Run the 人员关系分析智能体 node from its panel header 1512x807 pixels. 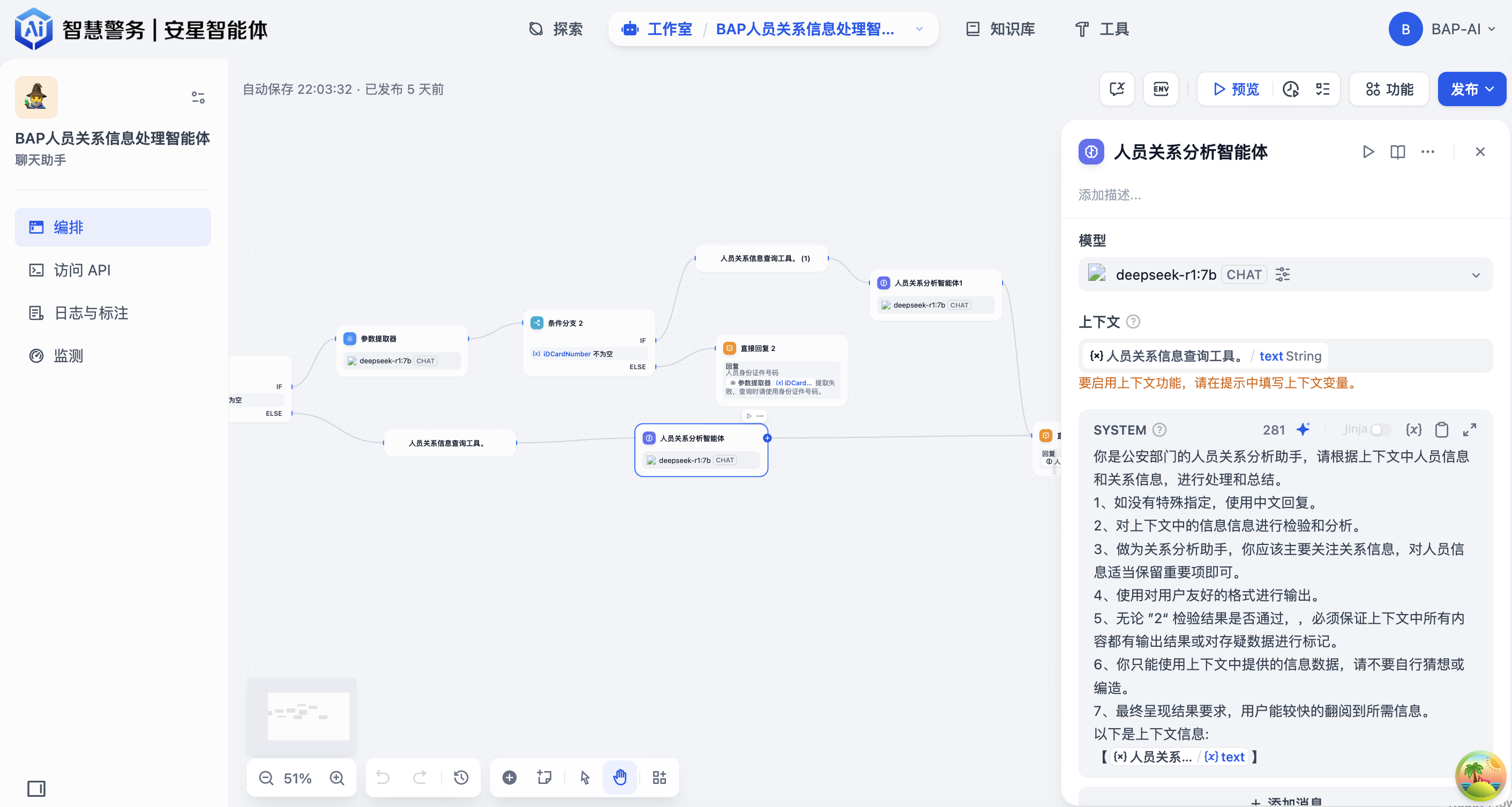pyautogui.click(x=1368, y=152)
